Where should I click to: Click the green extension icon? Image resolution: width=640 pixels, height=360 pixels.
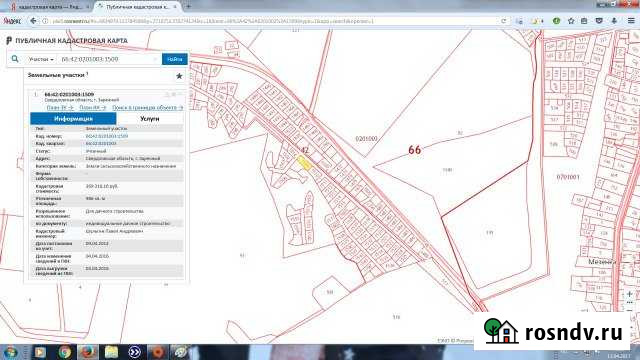pyautogui.click(x=556, y=21)
